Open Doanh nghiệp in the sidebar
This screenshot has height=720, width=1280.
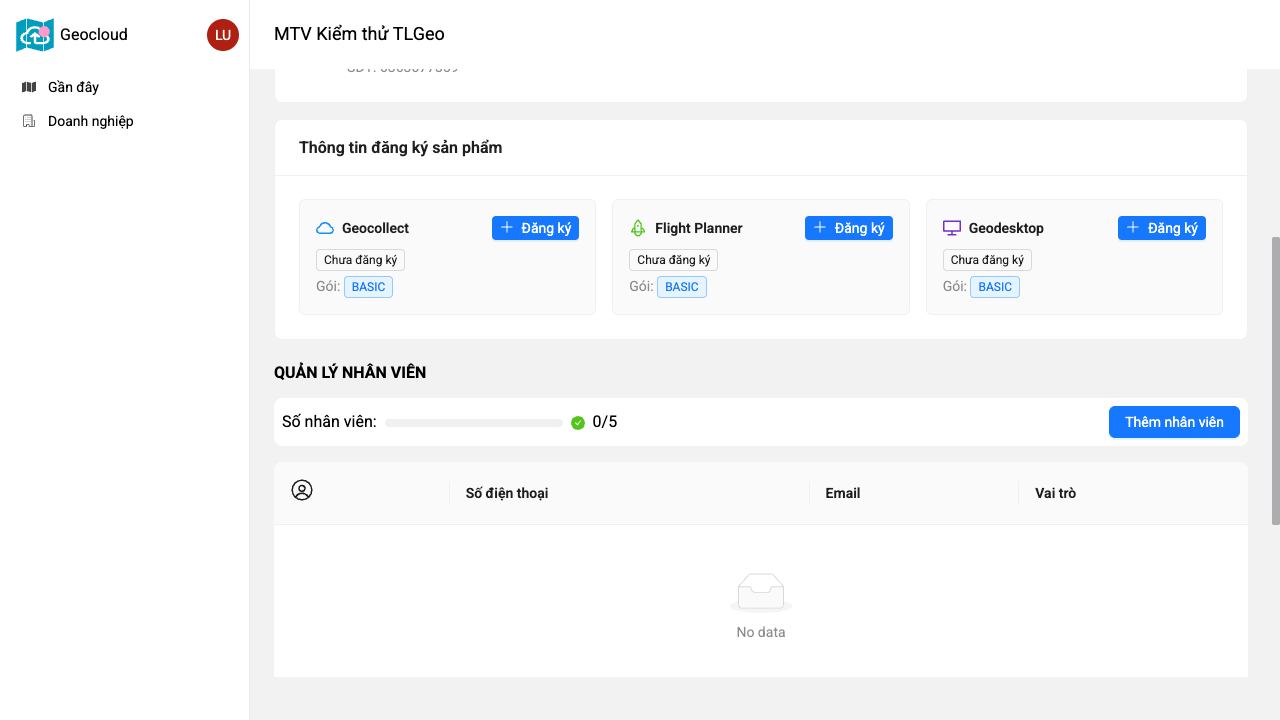point(90,121)
